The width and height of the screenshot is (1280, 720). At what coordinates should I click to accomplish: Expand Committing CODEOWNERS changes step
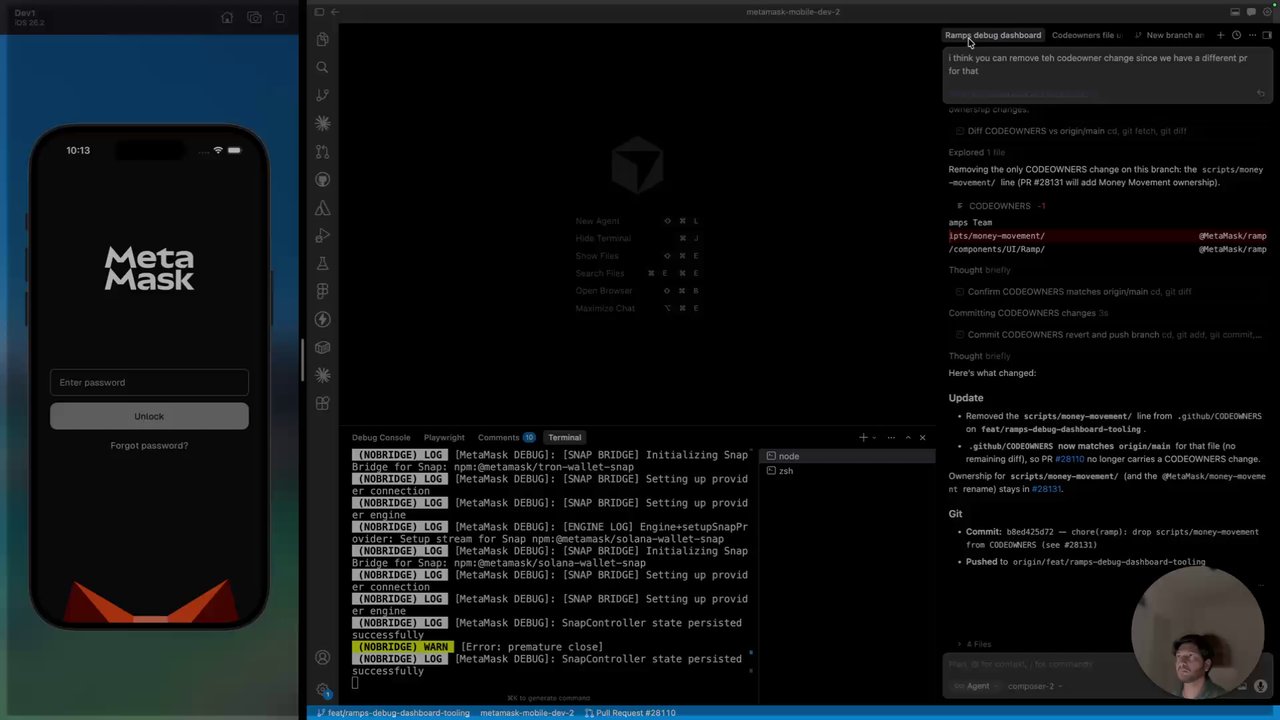click(1028, 313)
